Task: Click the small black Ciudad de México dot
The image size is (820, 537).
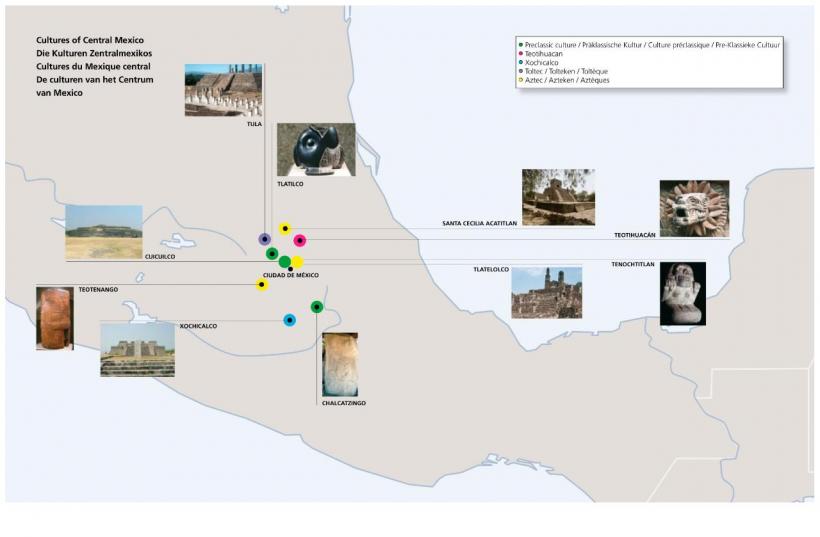Action: tap(290, 269)
